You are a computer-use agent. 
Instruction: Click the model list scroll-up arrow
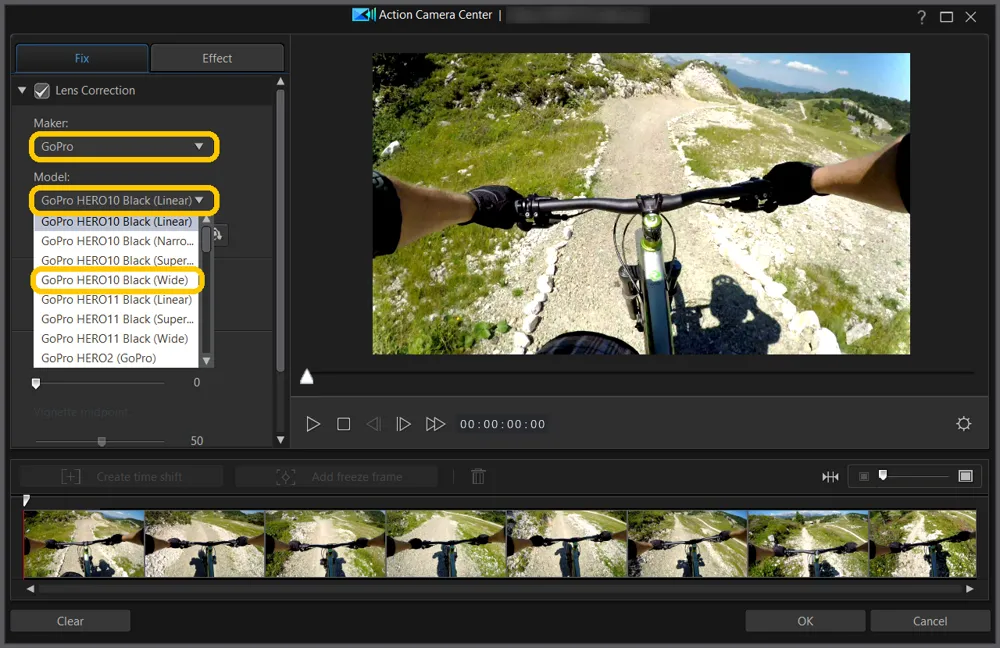[206, 220]
